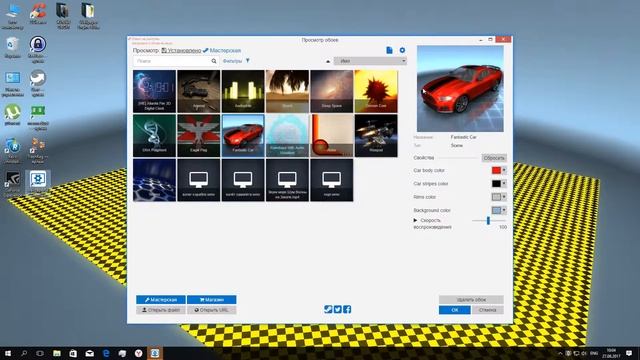Open the Wallpaper Engine settings gear
This screenshot has height=360, width=640.
point(402,50)
